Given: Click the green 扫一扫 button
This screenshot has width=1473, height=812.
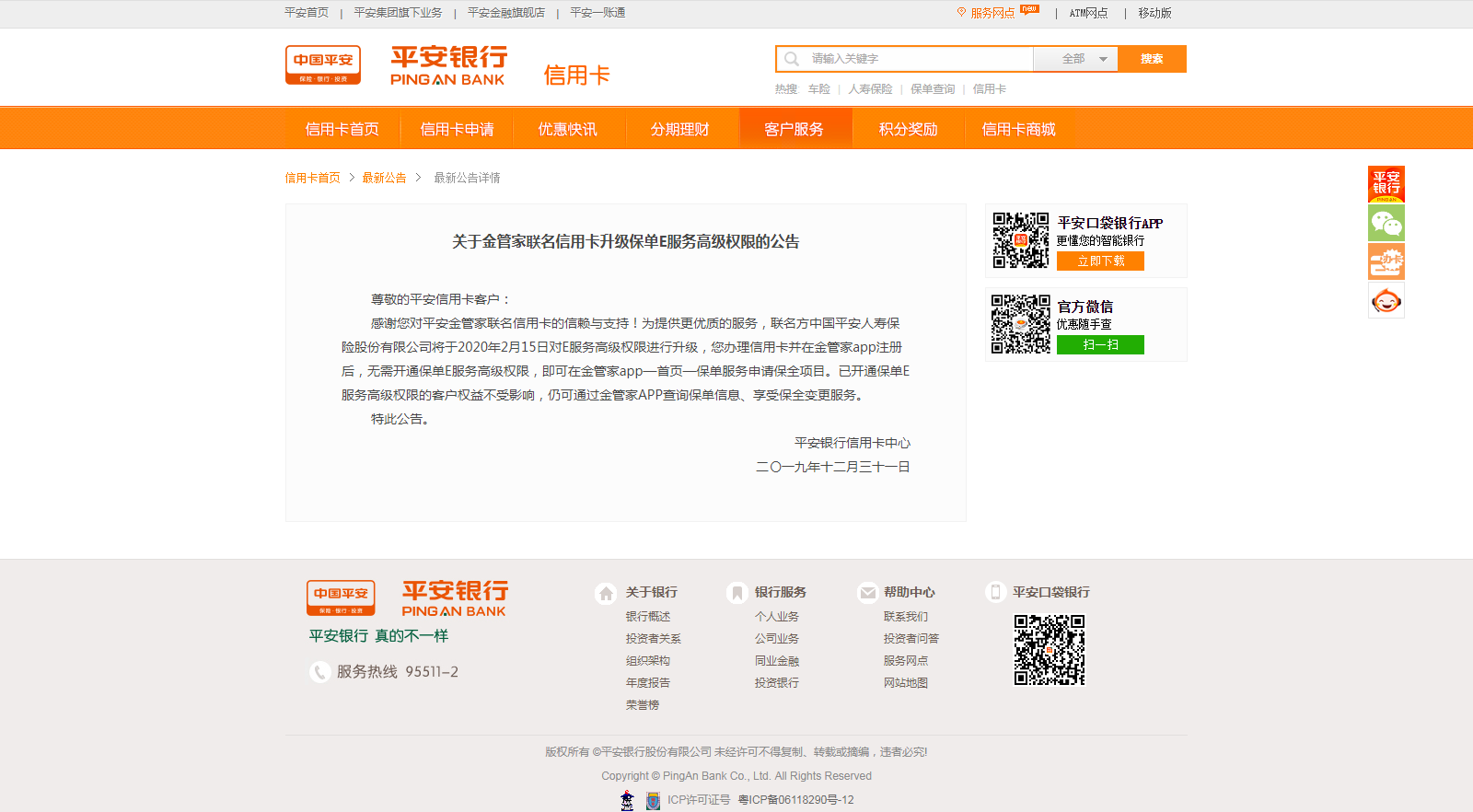Looking at the screenshot, I should click(x=1100, y=345).
